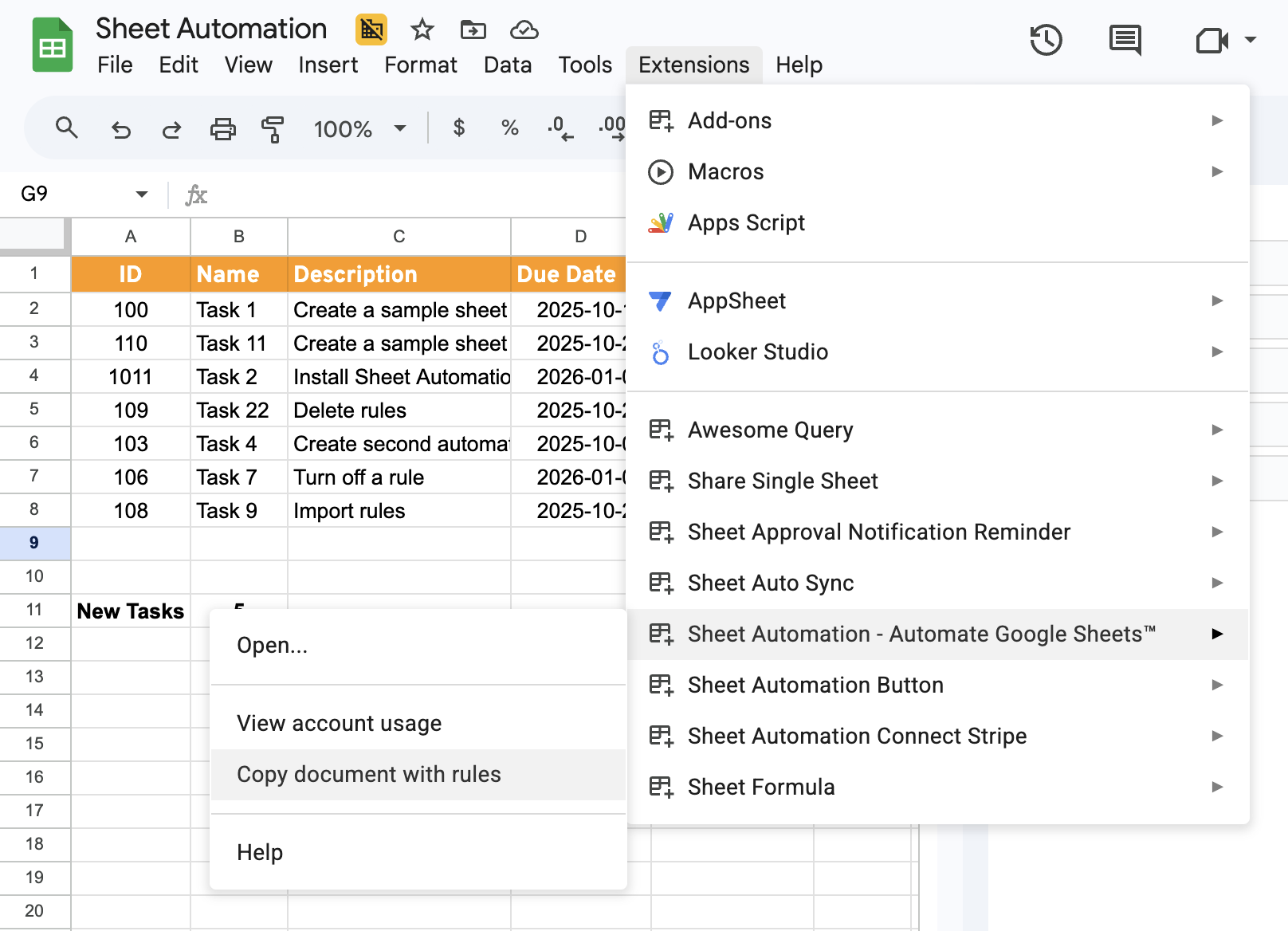Viewport: 1288px width, 931px height.
Task: Open the video call options dropdown arrow
Action: tap(1250, 40)
